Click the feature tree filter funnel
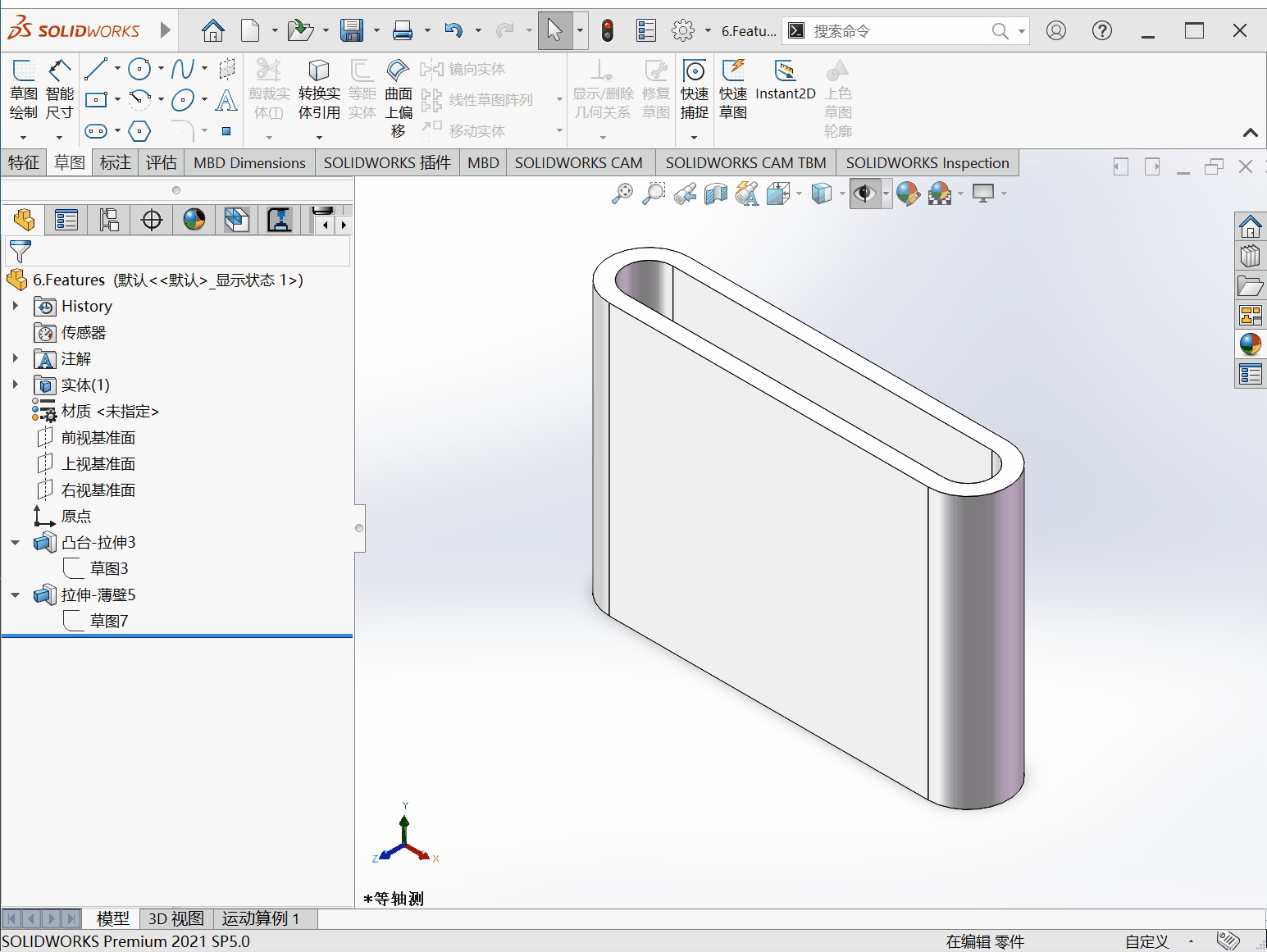1267x952 pixels. pos(20,252)
